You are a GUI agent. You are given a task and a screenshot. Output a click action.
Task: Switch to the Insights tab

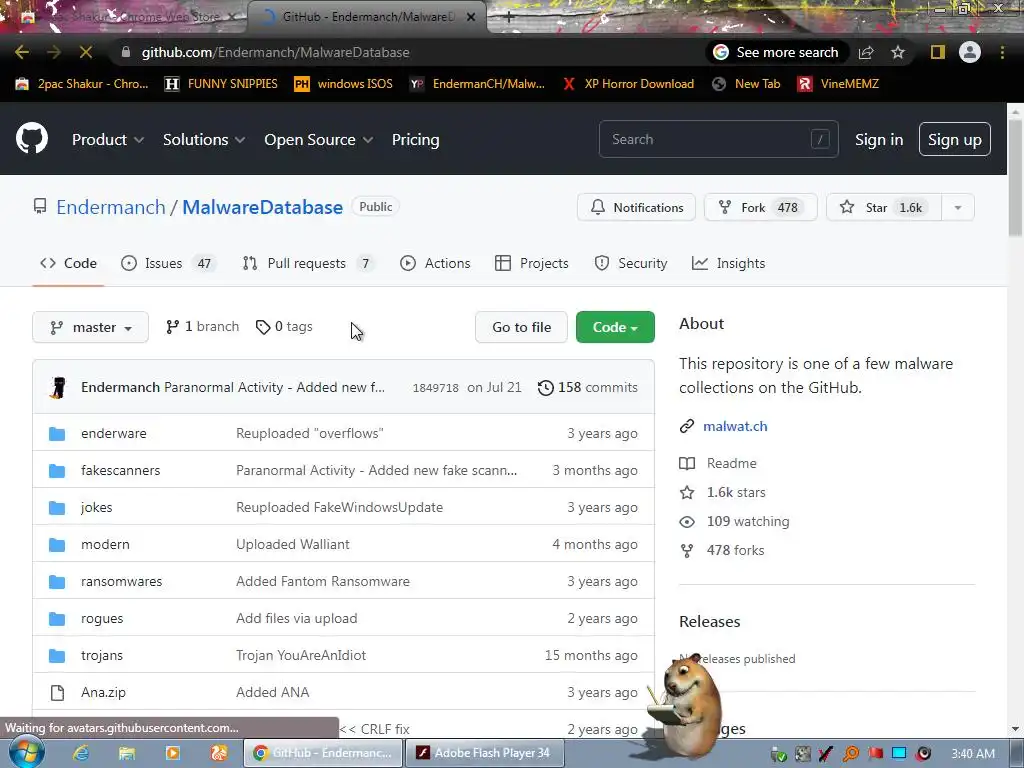(x=729, y=263)
